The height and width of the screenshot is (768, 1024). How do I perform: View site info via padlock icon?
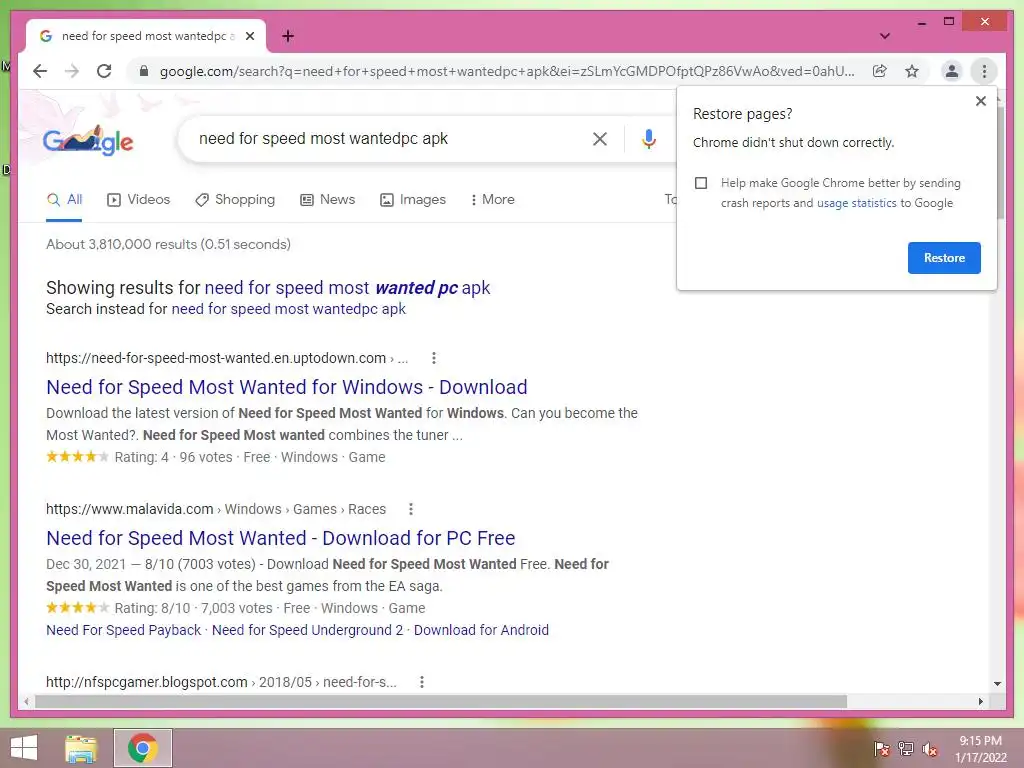[144, 71]
